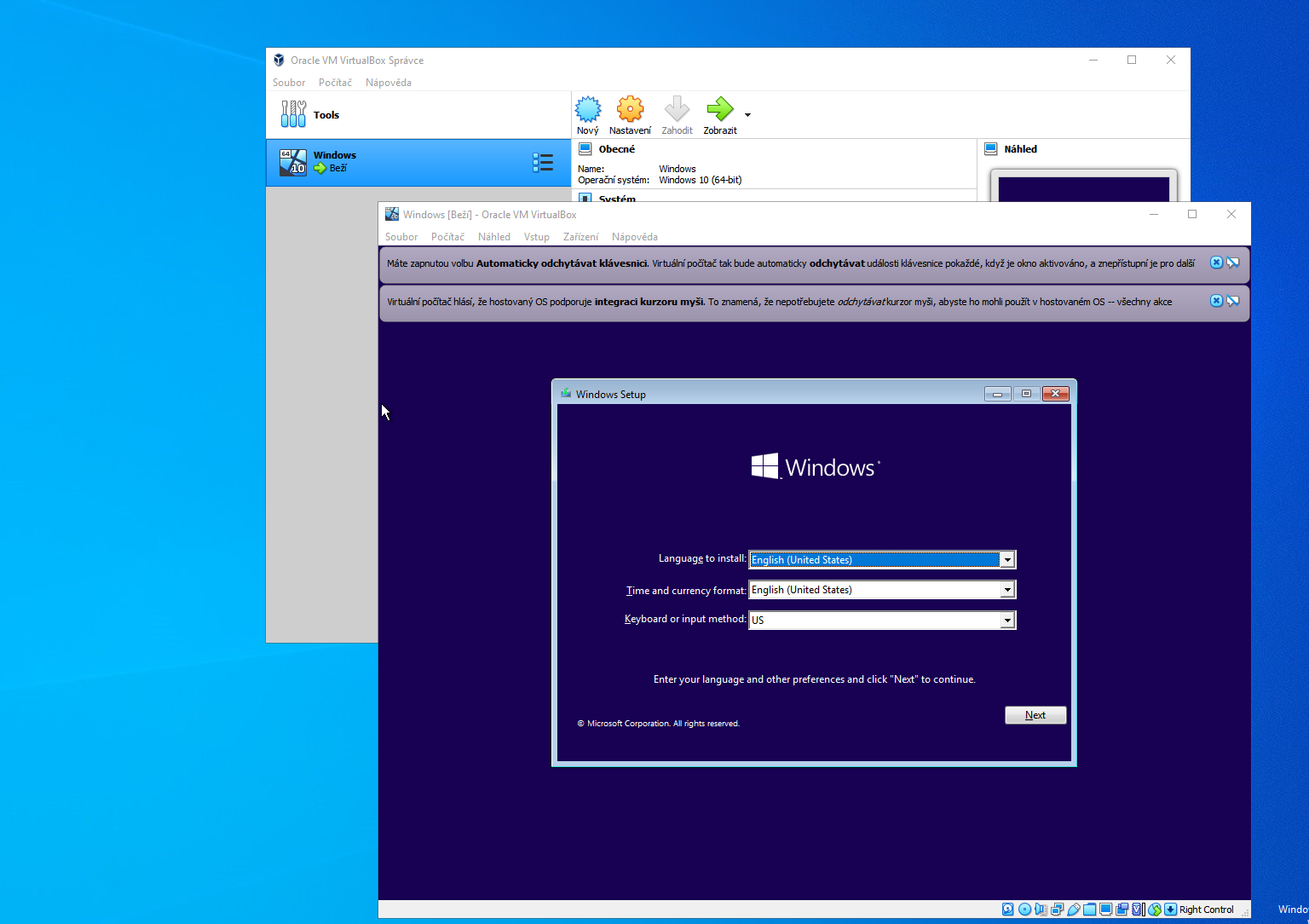Click the hard disk activity status icon
1309x924 pixels.
pyautogui.click(x=1008, y=910)
